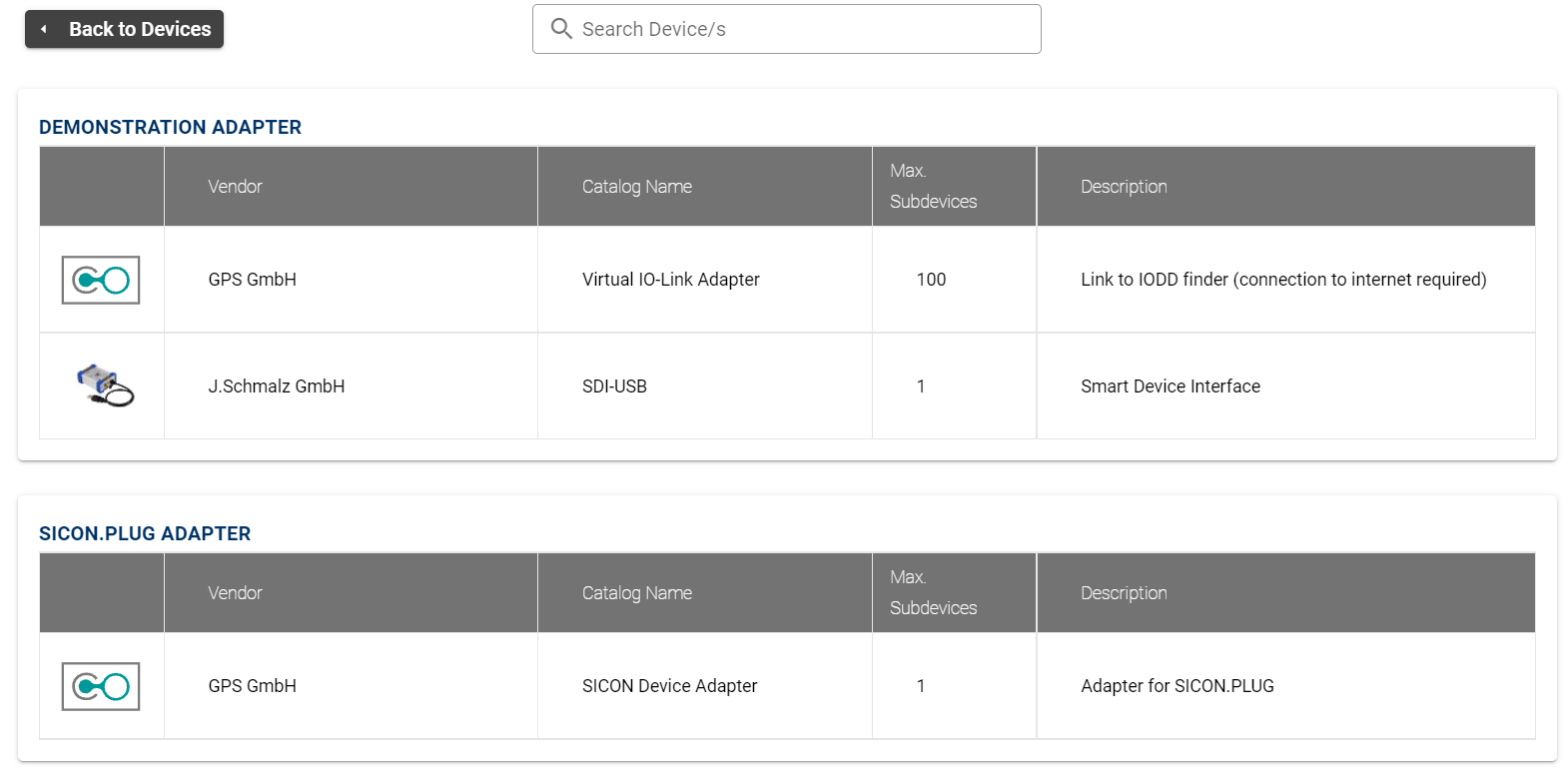Click the Back to Devices button
The height and width of the screenshot is (772, 1568).
[x=124, y=29]
